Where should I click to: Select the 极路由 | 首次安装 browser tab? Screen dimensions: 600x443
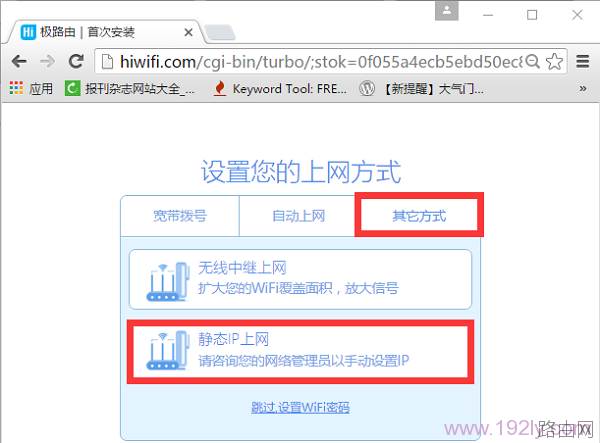105,32
